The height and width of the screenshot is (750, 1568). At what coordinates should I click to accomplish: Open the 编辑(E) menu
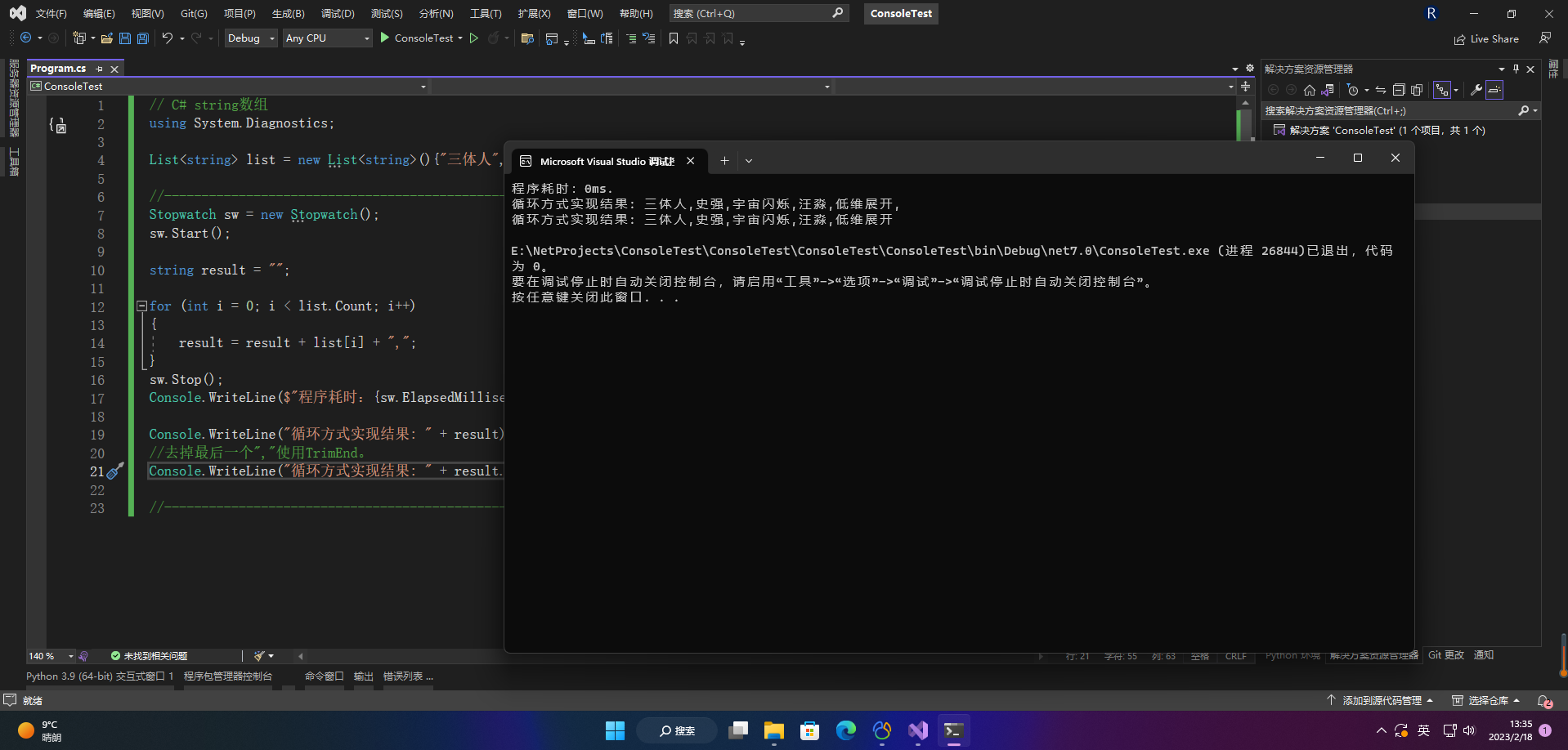[x=99, y=14]
